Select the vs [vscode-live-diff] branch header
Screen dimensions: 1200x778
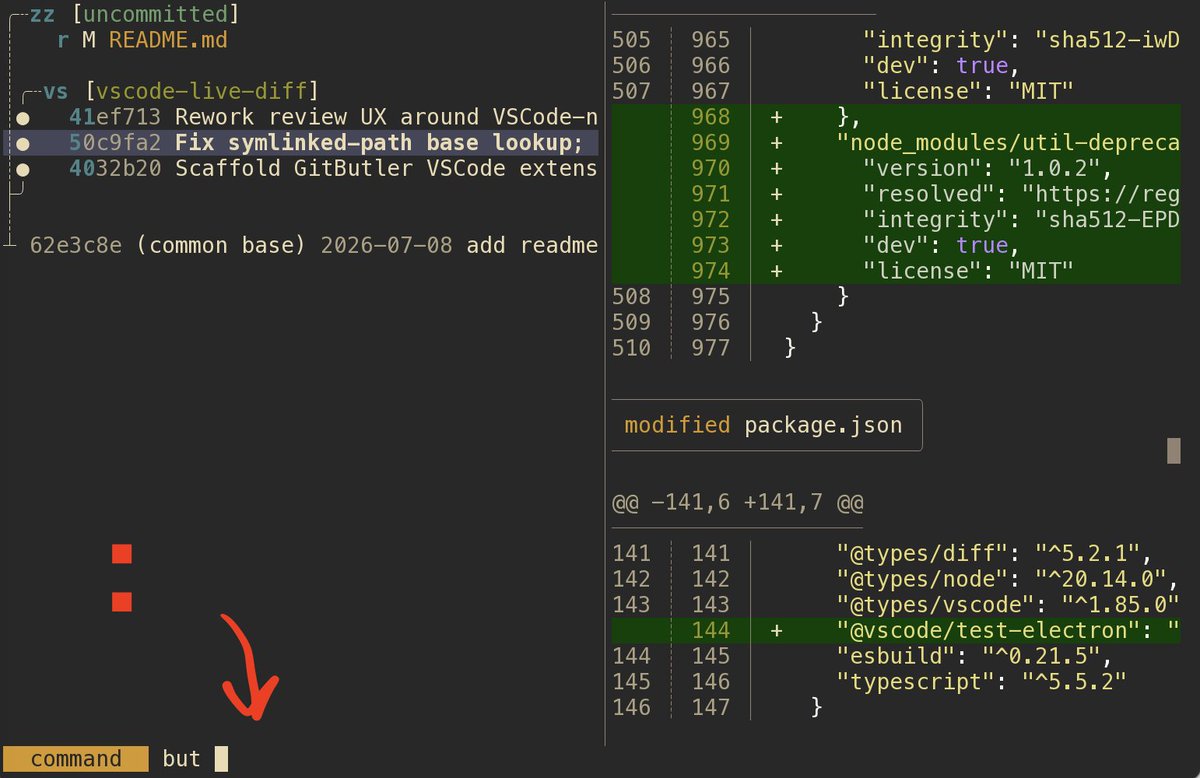tap(181, 92)
